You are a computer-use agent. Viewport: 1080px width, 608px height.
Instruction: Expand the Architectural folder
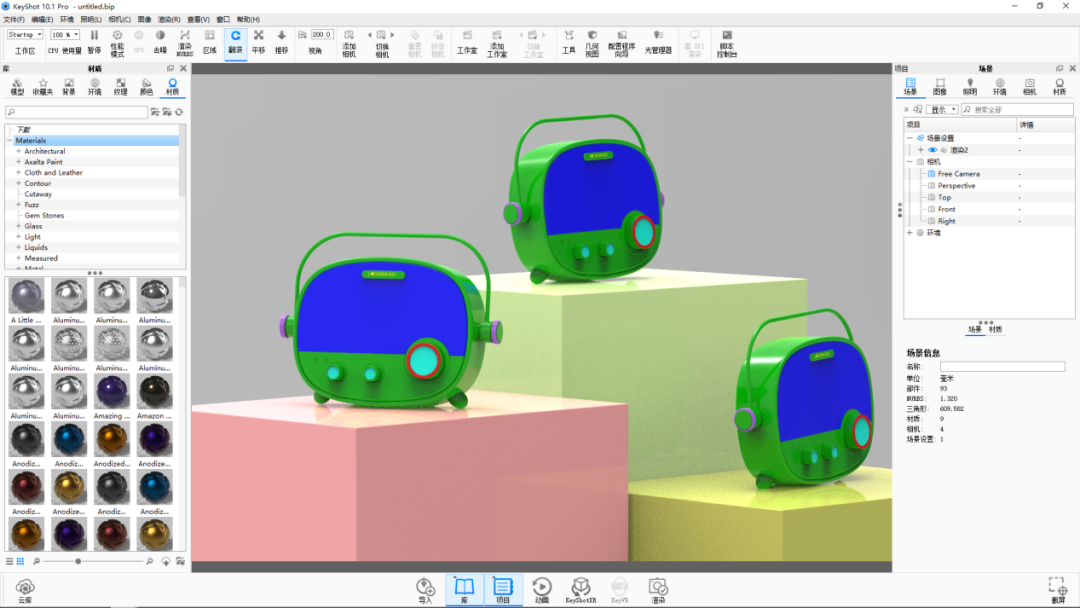pos(19,151)
